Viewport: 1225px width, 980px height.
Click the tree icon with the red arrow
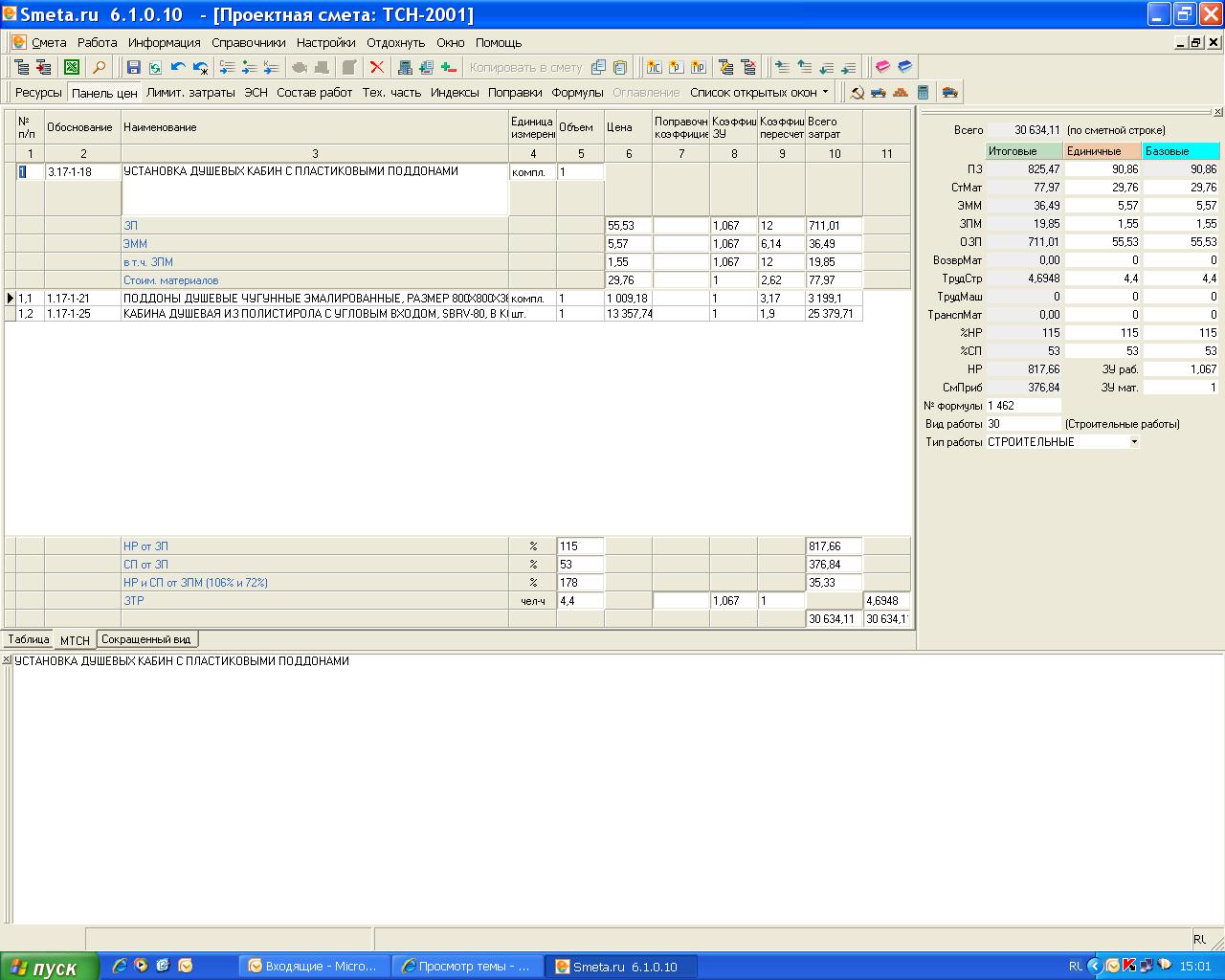(44, 67)
